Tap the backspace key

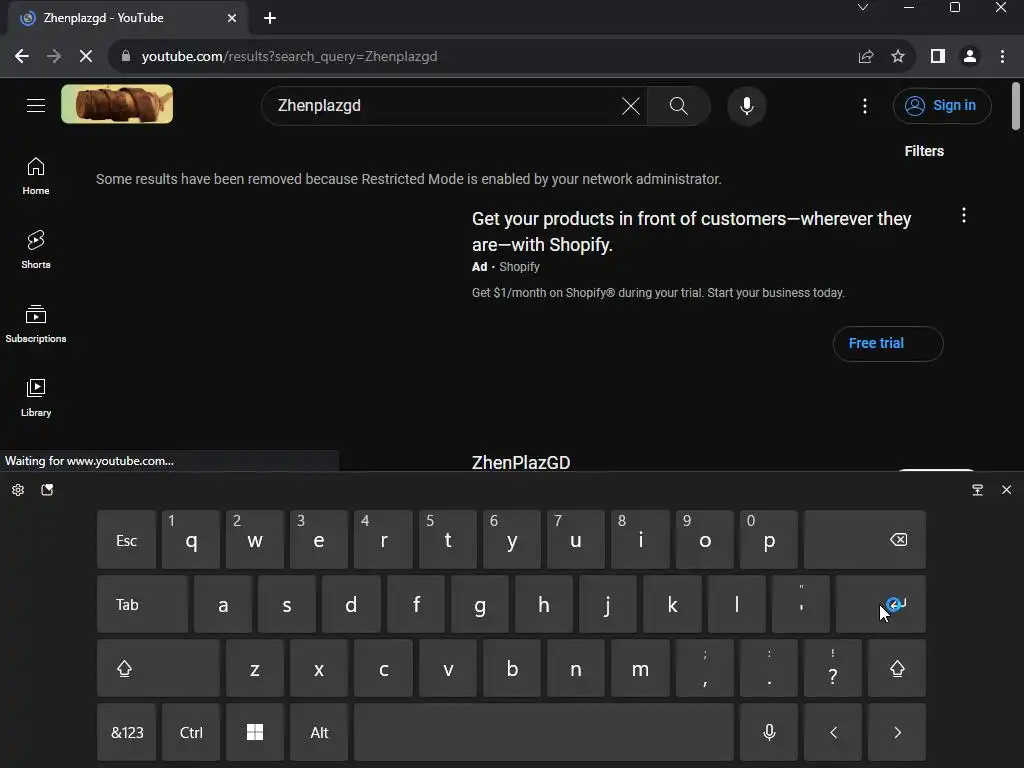pyautogui.click(x=865, y=540)
